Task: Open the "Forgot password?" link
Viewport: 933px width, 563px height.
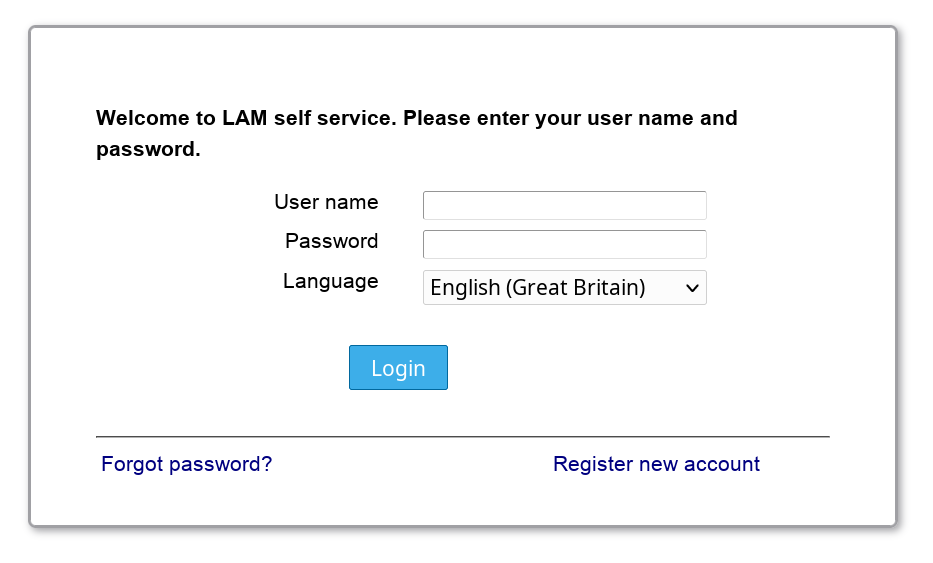Action: [x=186, y=464]
